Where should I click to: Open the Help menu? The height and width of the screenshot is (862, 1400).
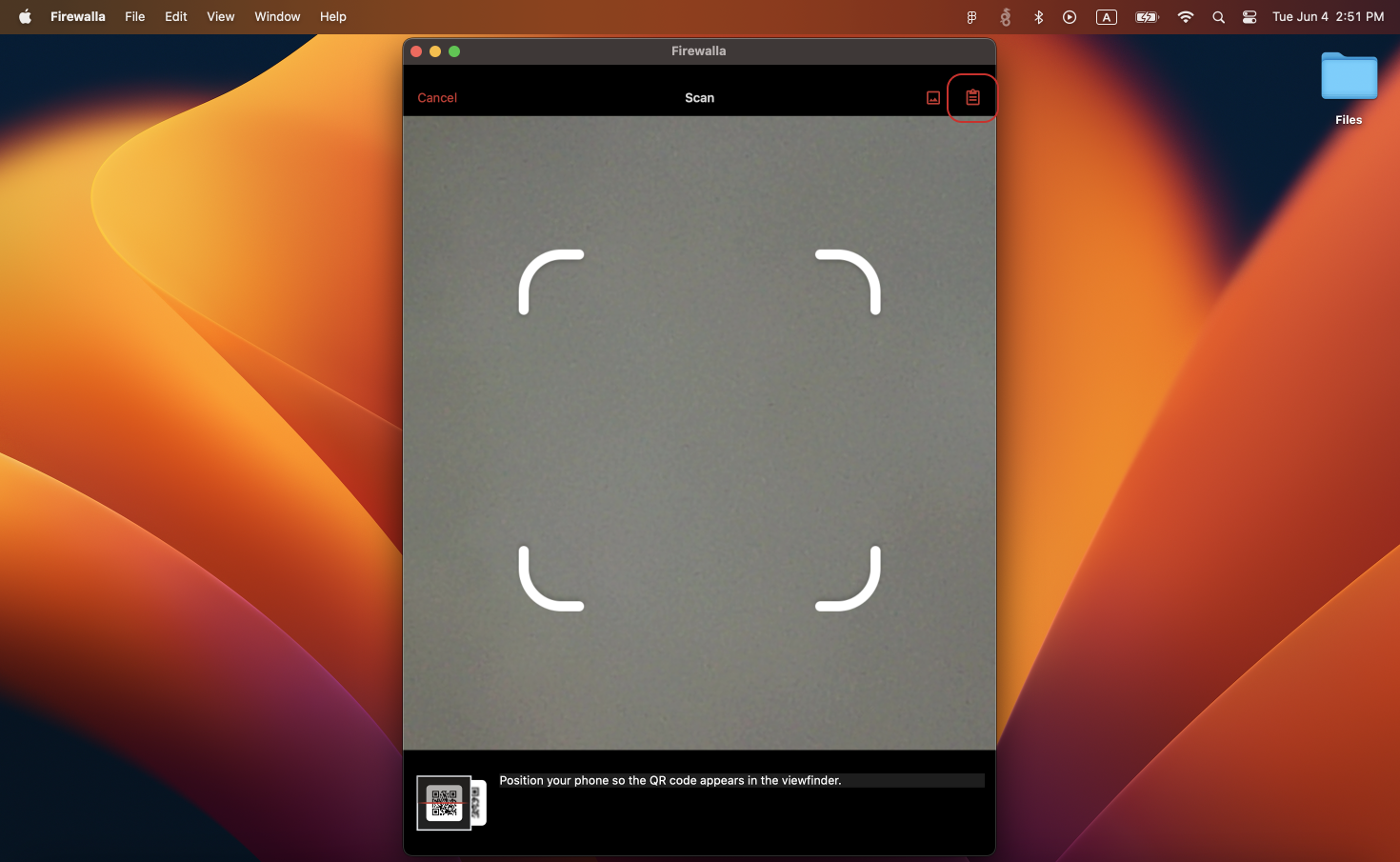(333, 16)
